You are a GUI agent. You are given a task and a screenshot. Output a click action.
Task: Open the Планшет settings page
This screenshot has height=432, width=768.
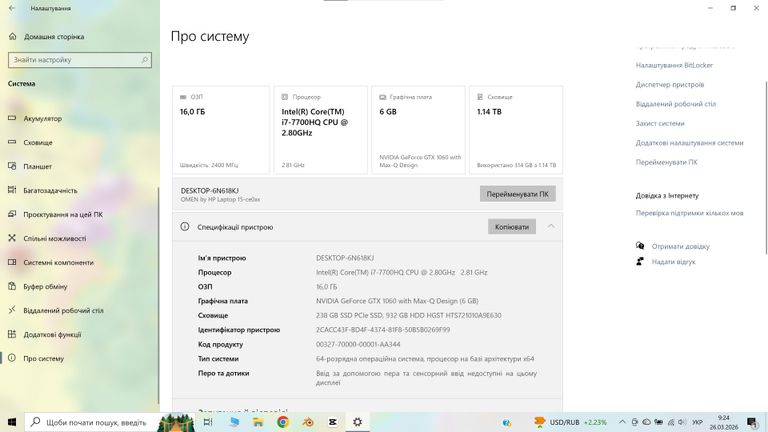point(37,167)
